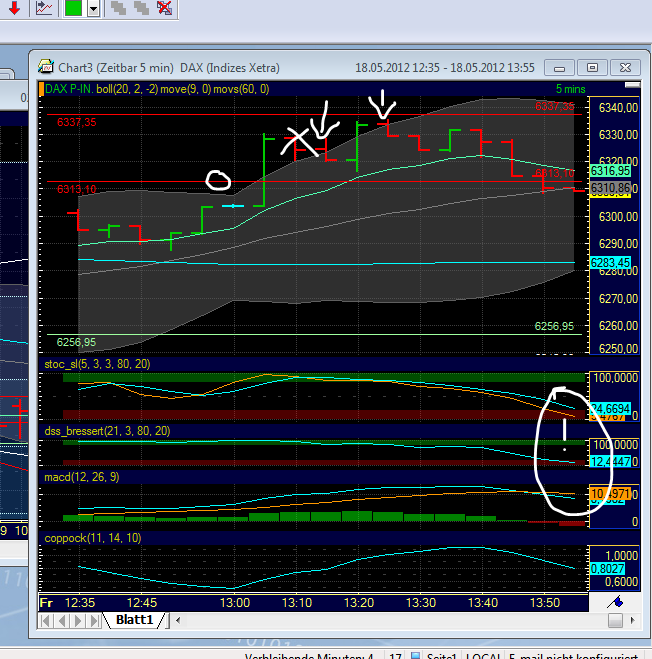The width and height of the screenshot is (652, 659).
Task: Switch to the Blatt1 sheet tab
Action: (135, 620)
